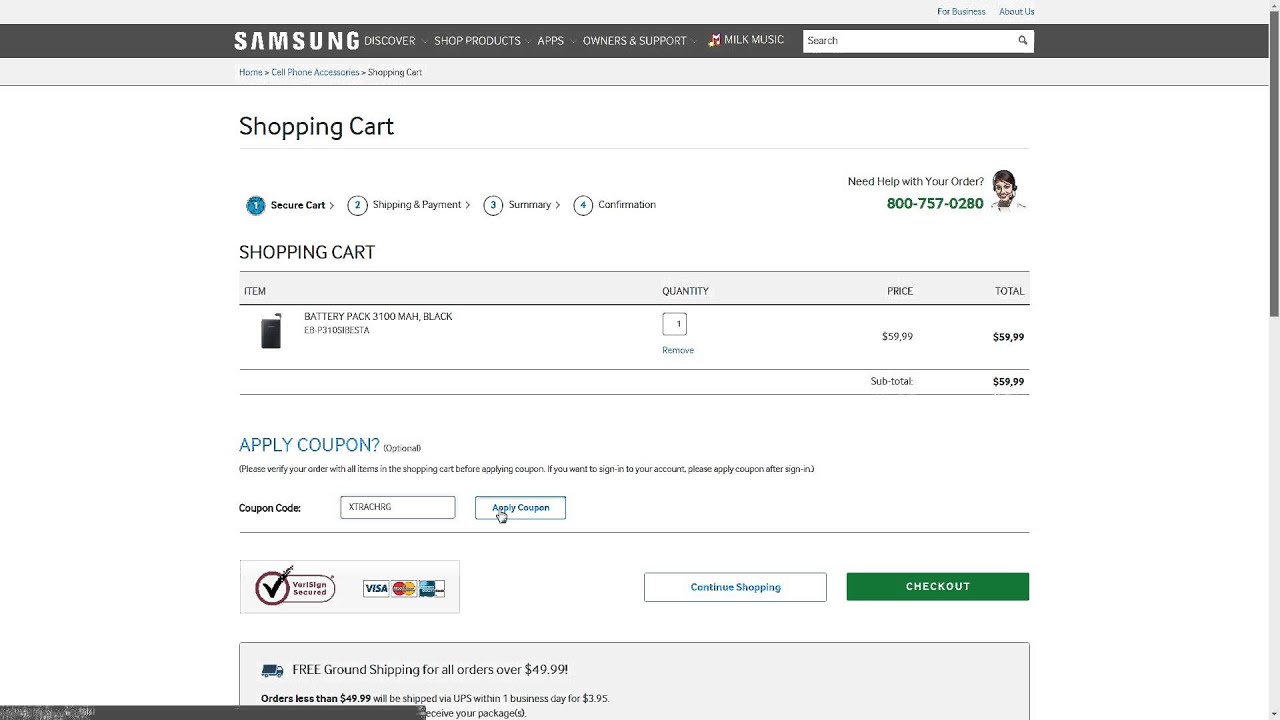Image resolution: width=1280 pixels, height=720 pixels.
Task: Click the green Checkout button
Action: [x=937, y=587]
